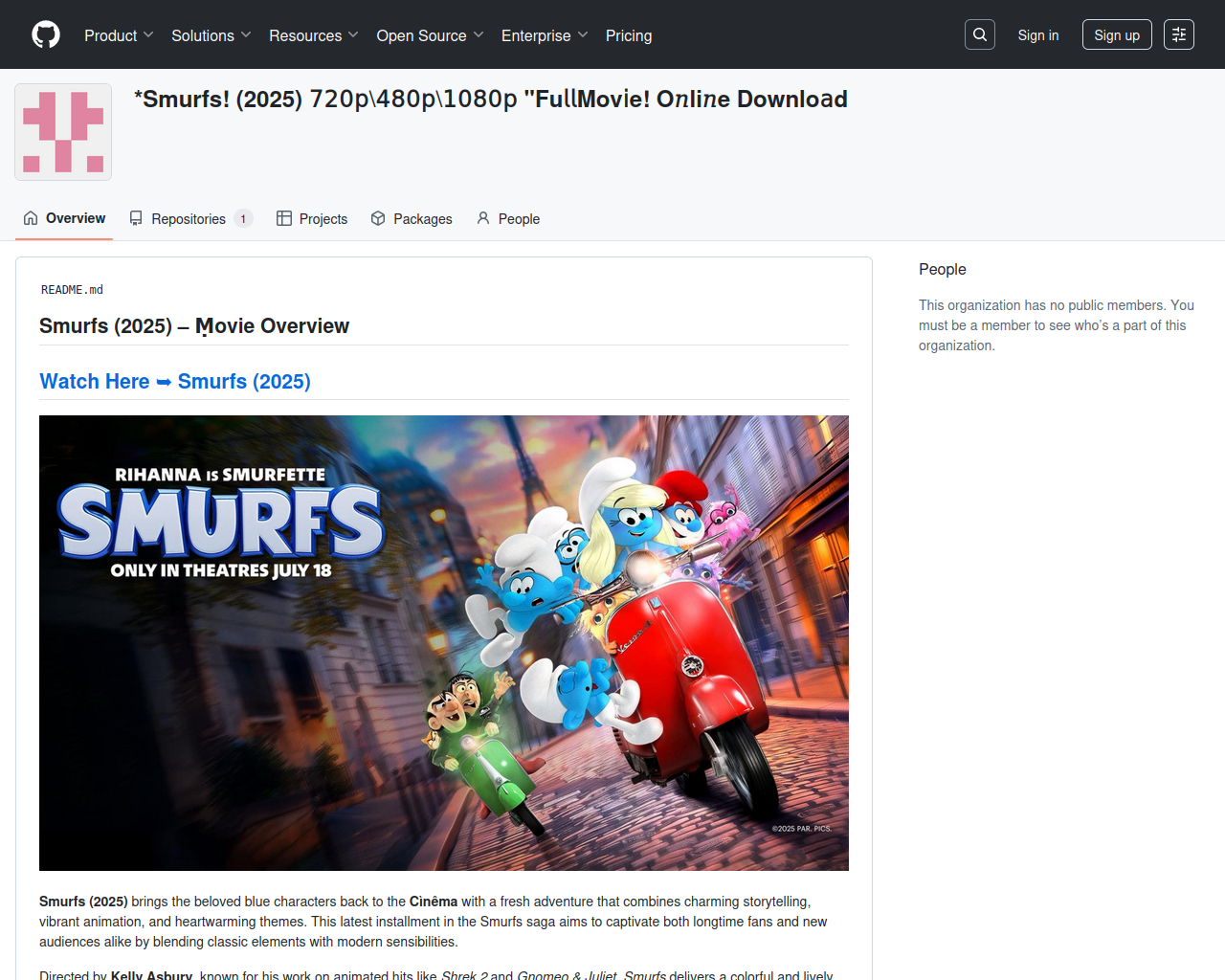Image resolution: width=1225 pixels, height=980 pixels.
Task: Click the organization title text
Action: pyautogui.click(x=491, y=100)
